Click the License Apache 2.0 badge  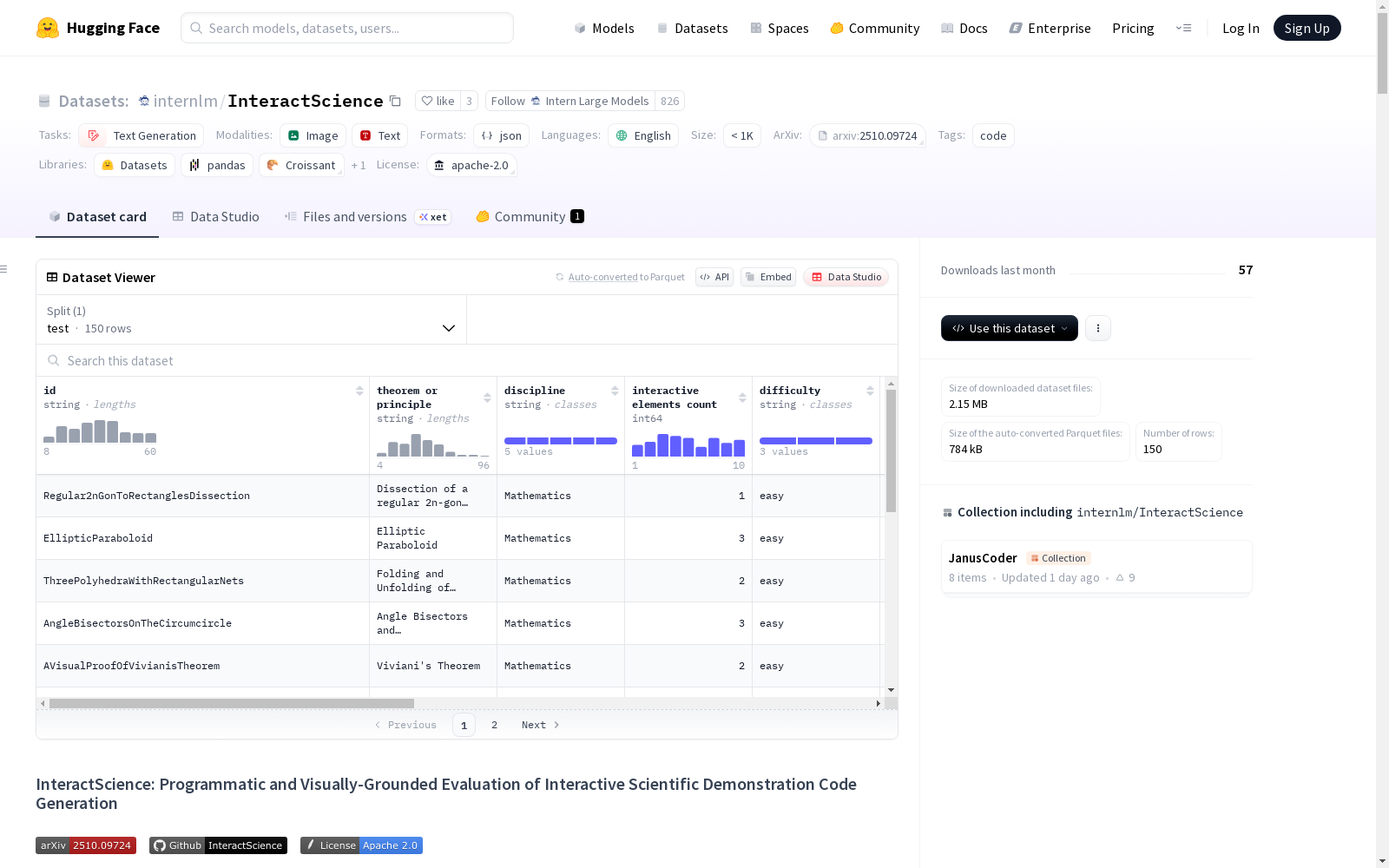coord(361,845)
